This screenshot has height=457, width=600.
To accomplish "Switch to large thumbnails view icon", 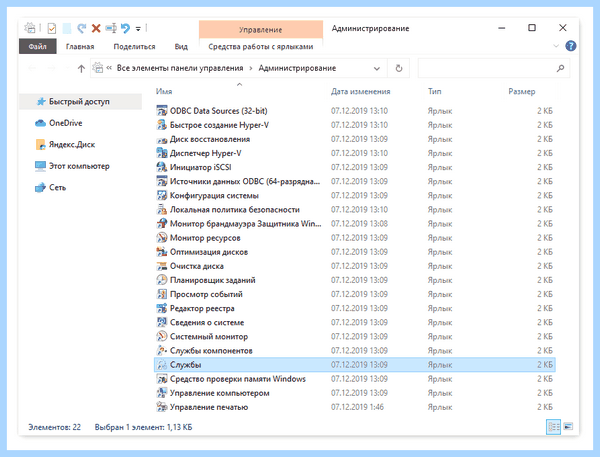I will (568, 427).
